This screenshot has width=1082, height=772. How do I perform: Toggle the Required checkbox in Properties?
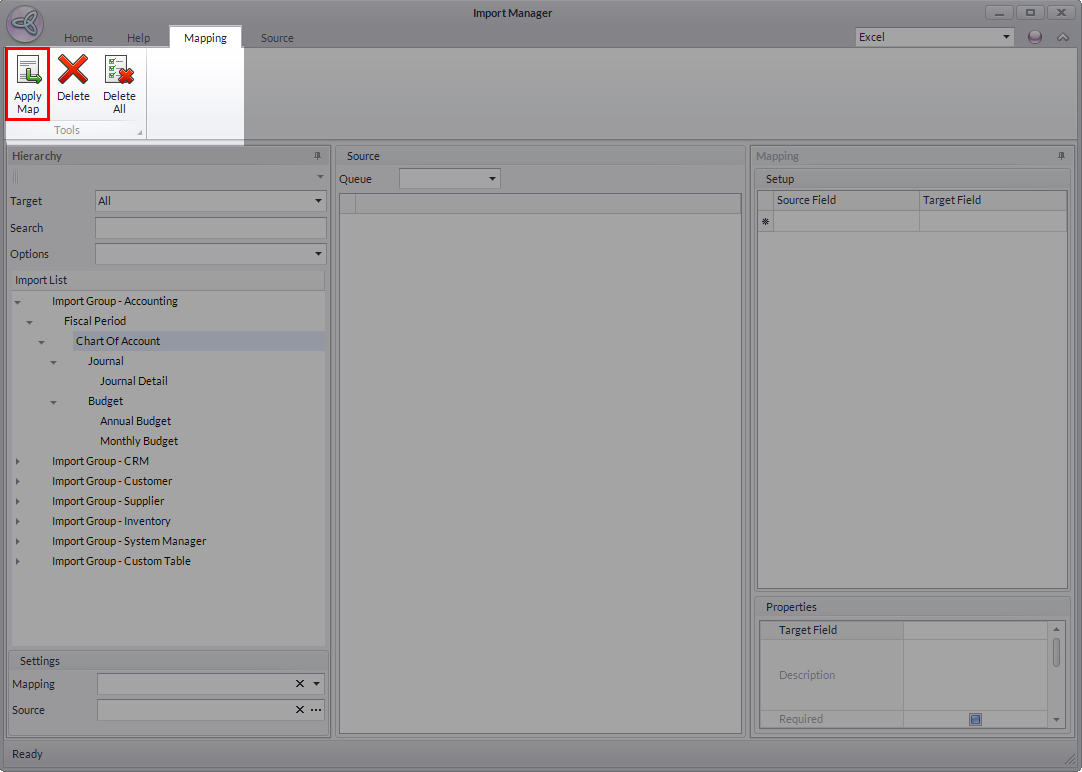click(975, 719)
